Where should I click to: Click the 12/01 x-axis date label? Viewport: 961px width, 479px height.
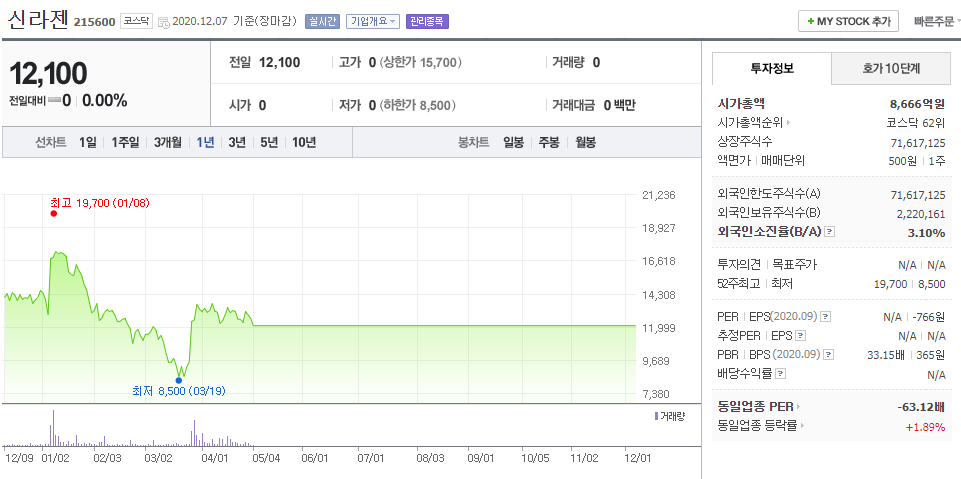pos(636,458)
